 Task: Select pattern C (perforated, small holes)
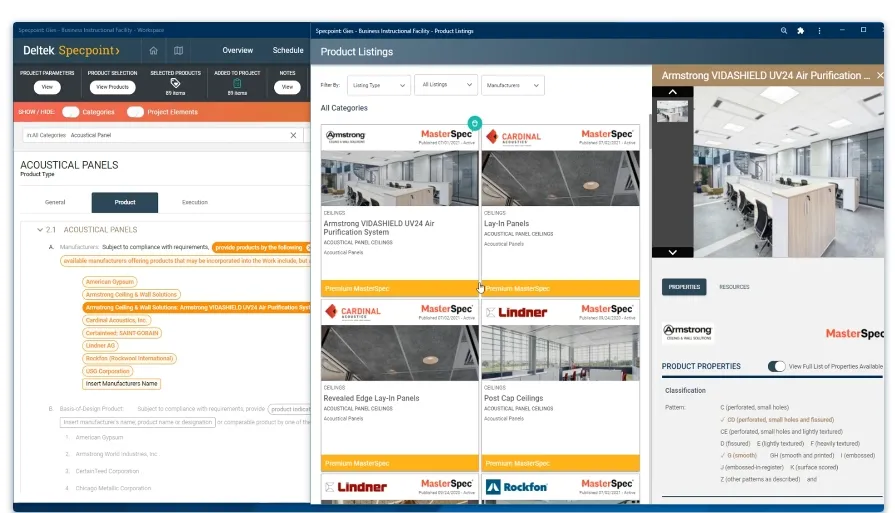754,407
